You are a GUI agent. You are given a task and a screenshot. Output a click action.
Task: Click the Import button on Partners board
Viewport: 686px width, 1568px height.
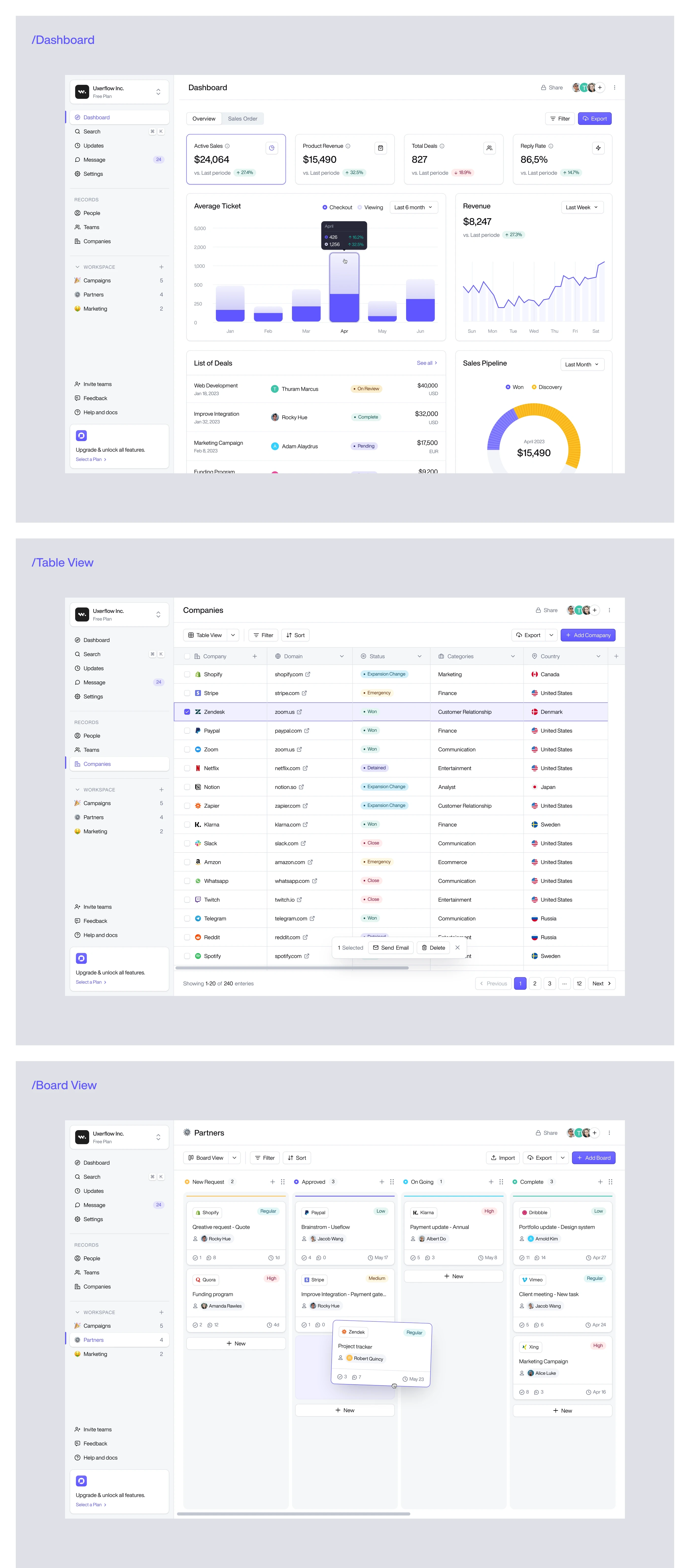click(502, 1158)
